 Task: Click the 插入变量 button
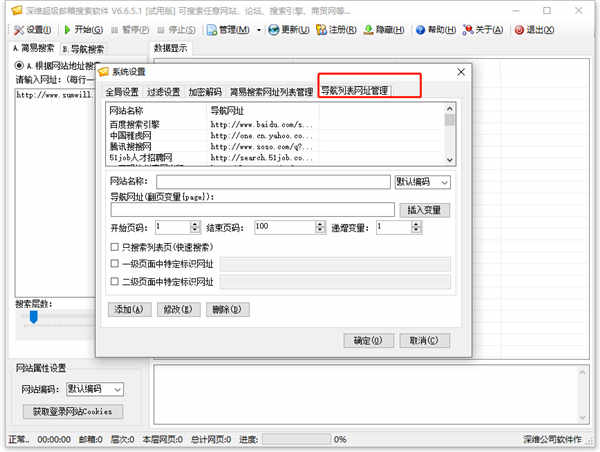424,210
